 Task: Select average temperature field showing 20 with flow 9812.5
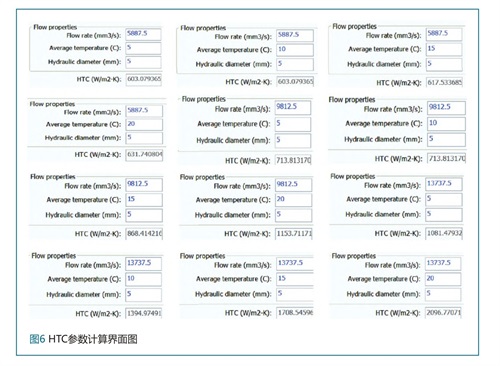[x=294, y=200]
